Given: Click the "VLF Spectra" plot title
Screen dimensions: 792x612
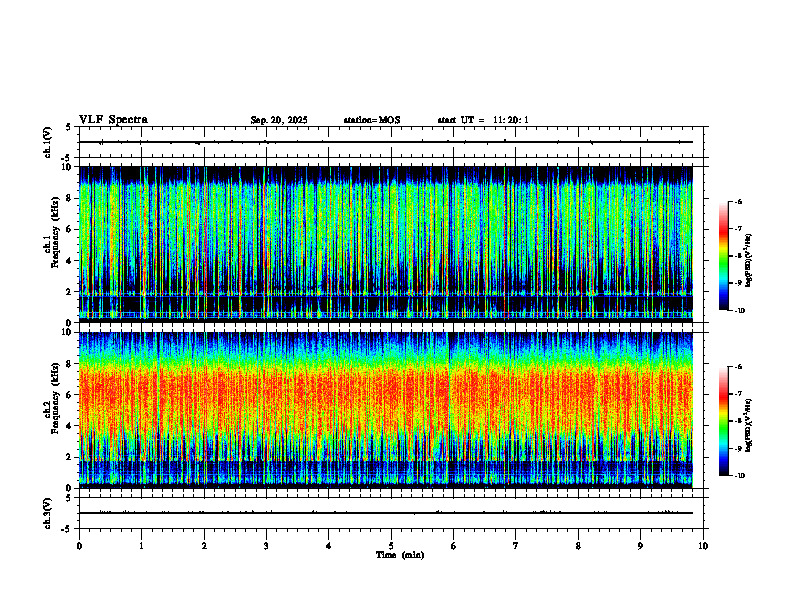Looking at the screenshot, I should 113,120.
